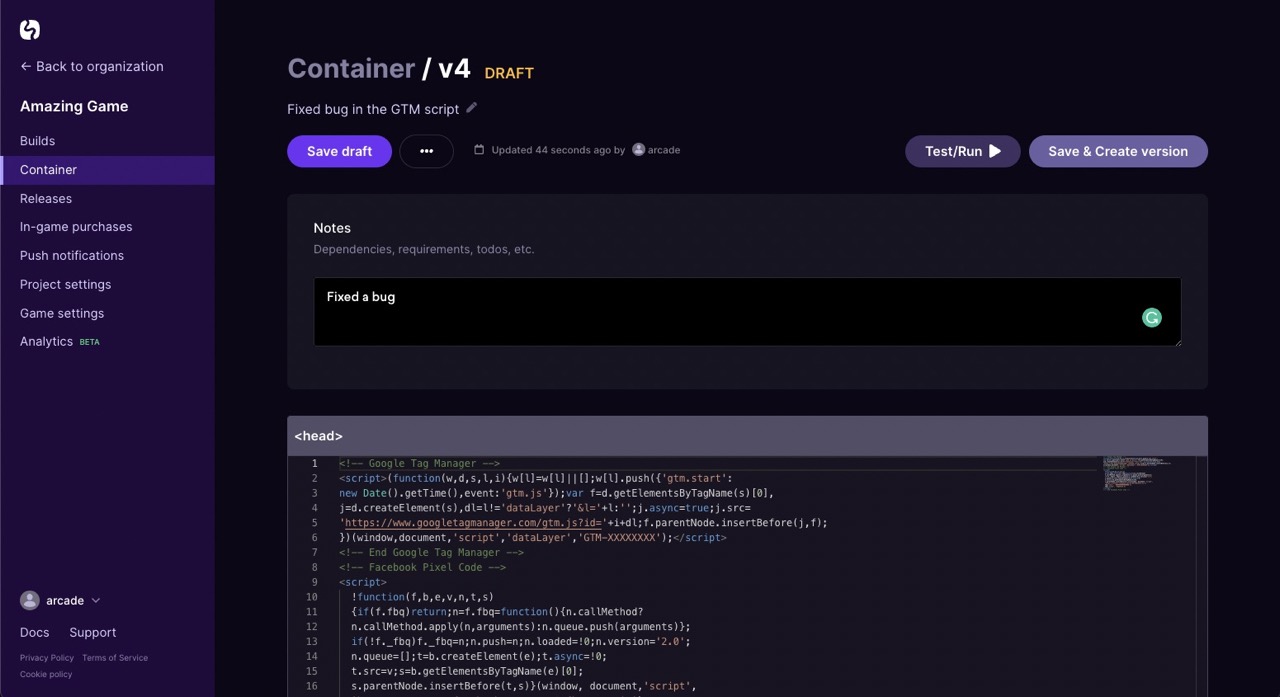Open the Support link
Viewport: 1280px width, 697px height.
click(x=92, y=632)
